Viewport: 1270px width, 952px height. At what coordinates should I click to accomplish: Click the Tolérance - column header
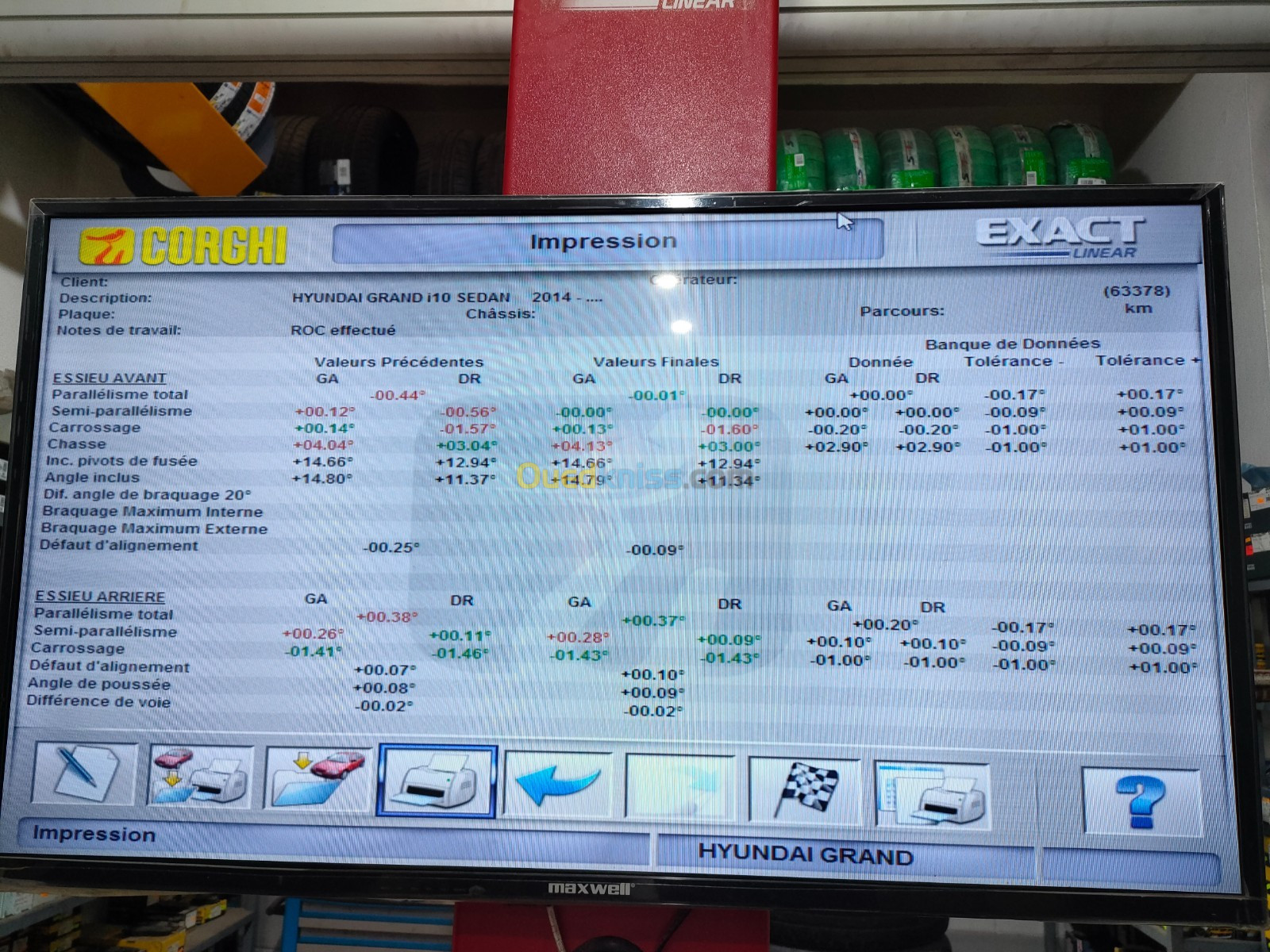tap(1014, 361)
